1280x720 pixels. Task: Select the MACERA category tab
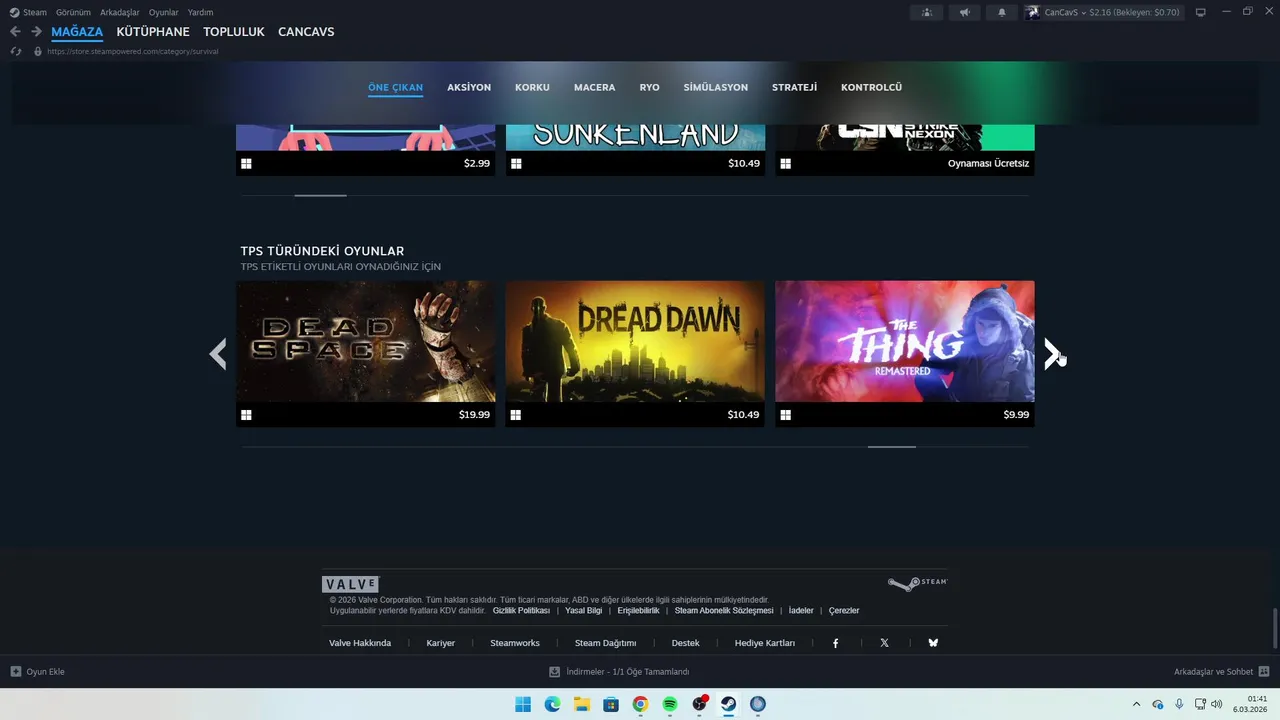point(594,87)
